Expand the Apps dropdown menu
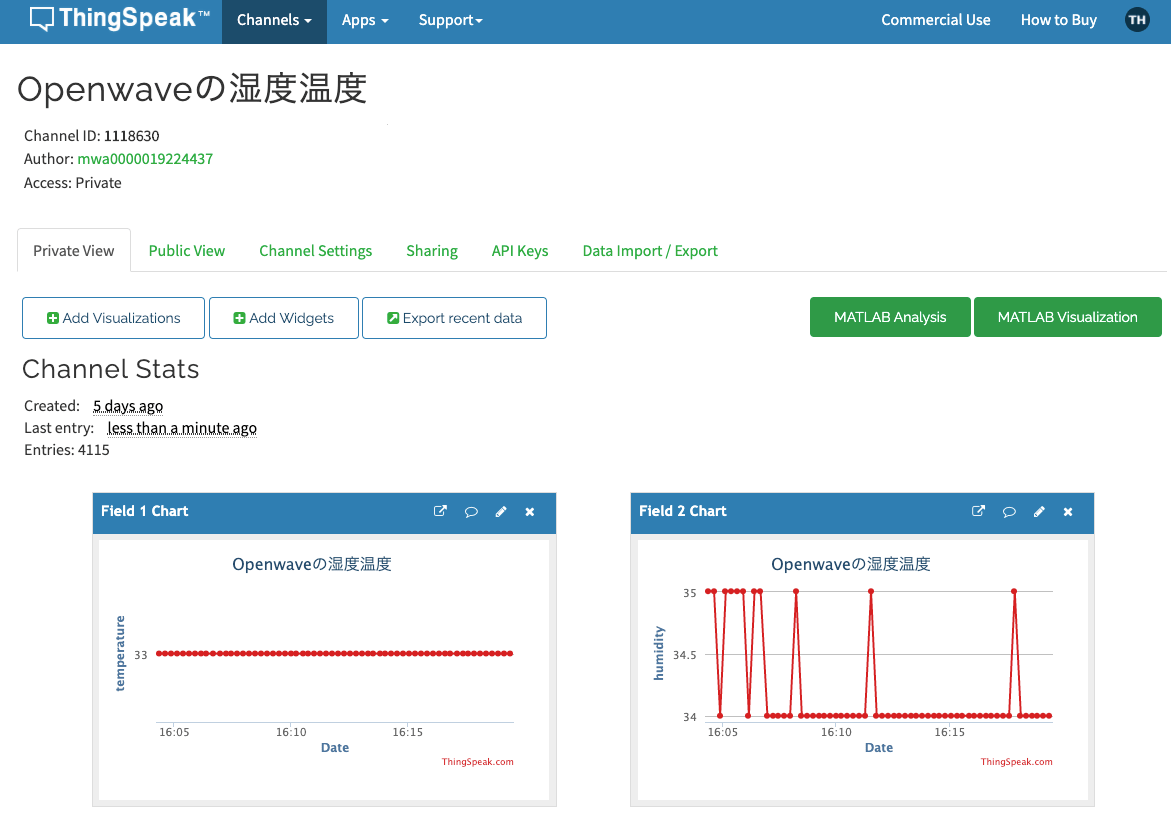 pos(365,21)
